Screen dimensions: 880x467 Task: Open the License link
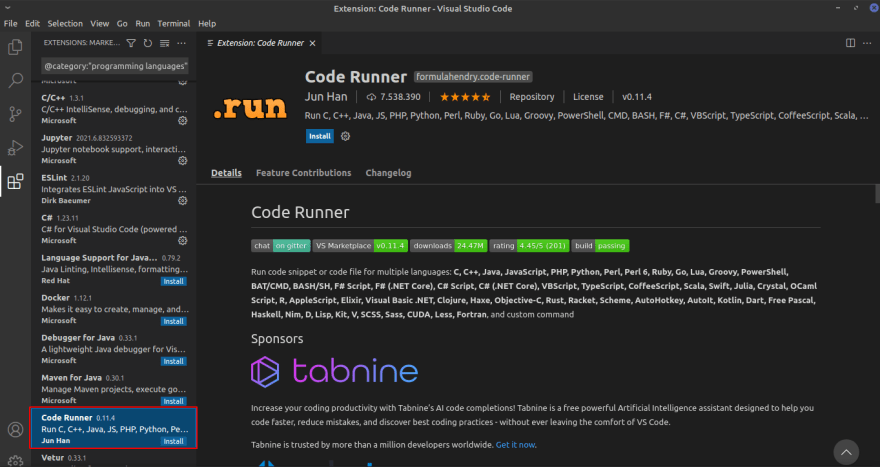(588, 97)
